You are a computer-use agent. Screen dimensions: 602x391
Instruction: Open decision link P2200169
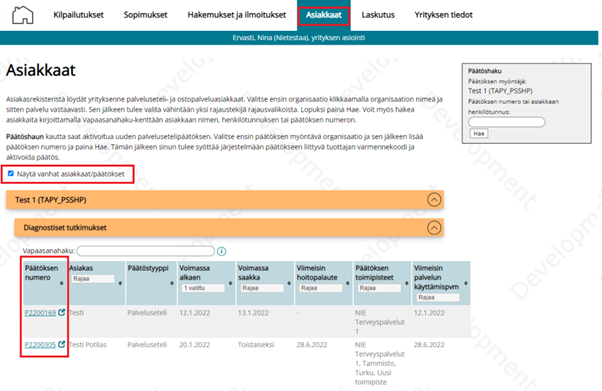pyautogui.click(x=40, y=313)
